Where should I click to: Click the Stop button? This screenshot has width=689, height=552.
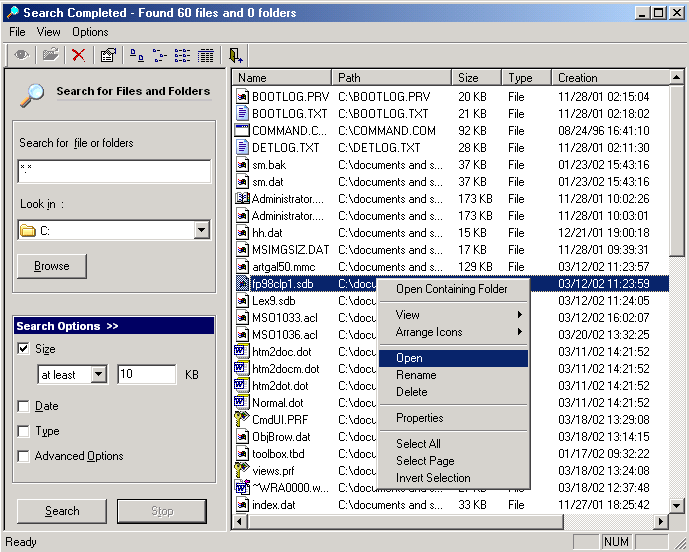(162, 511)
